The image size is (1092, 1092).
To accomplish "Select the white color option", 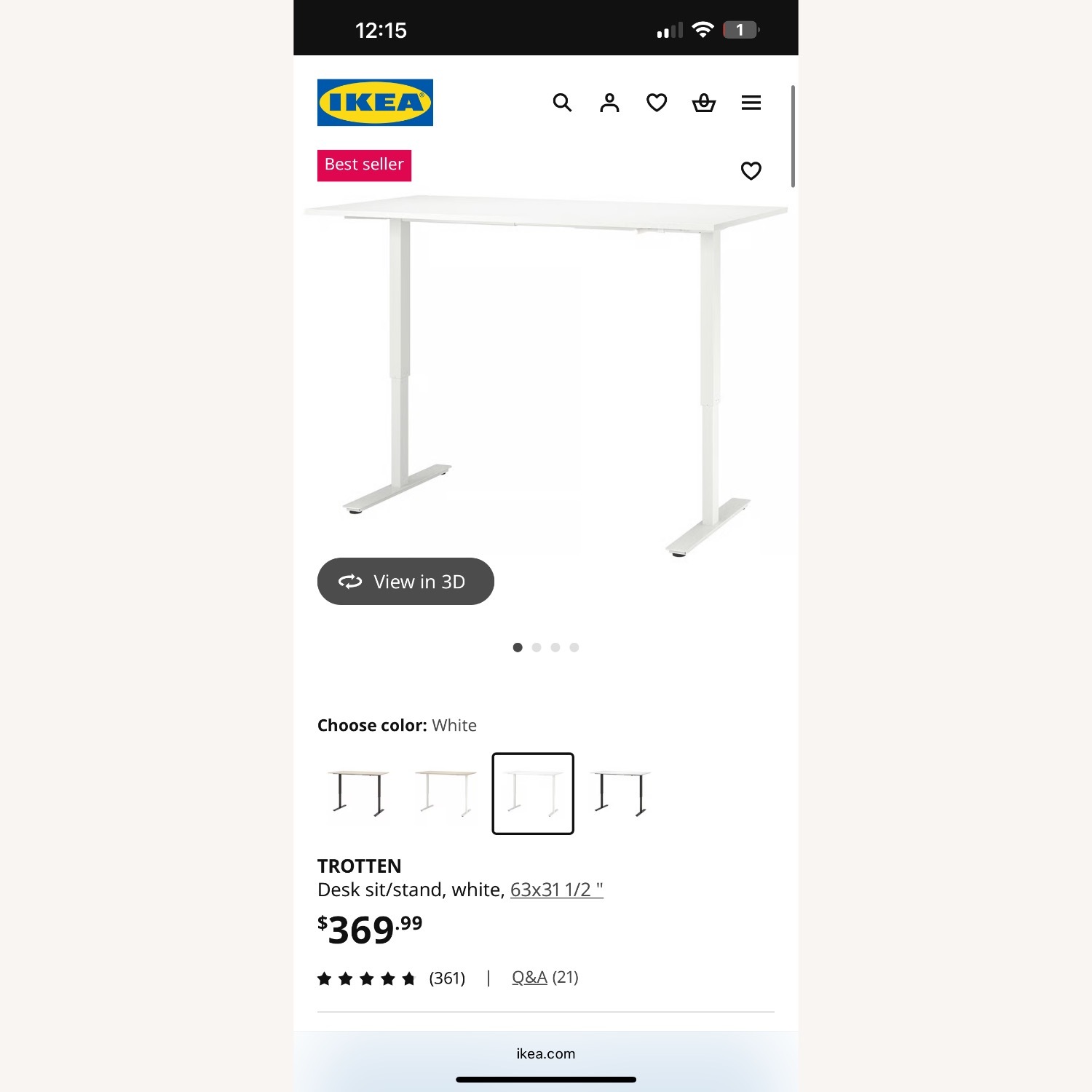I will coord(533,794).
